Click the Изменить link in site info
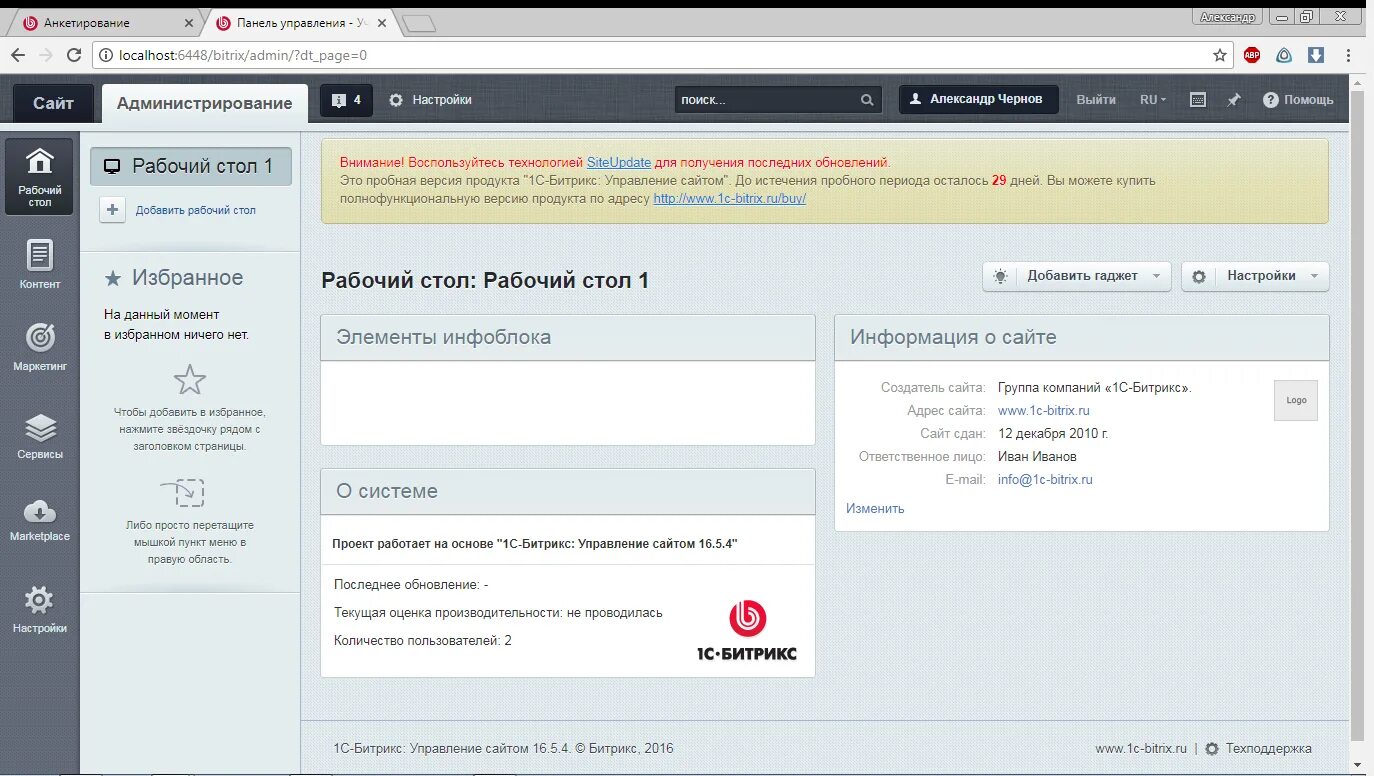Viewport: 1374px width, 776px height. pyautogui.click(x=875, y=509)
